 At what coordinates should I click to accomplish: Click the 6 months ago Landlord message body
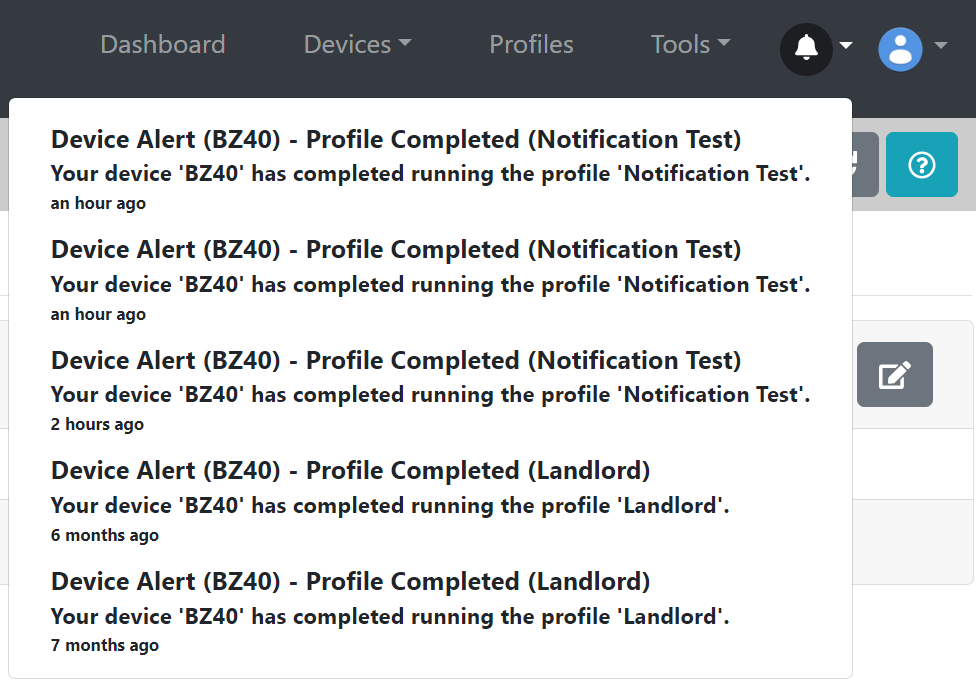(390, 506)
